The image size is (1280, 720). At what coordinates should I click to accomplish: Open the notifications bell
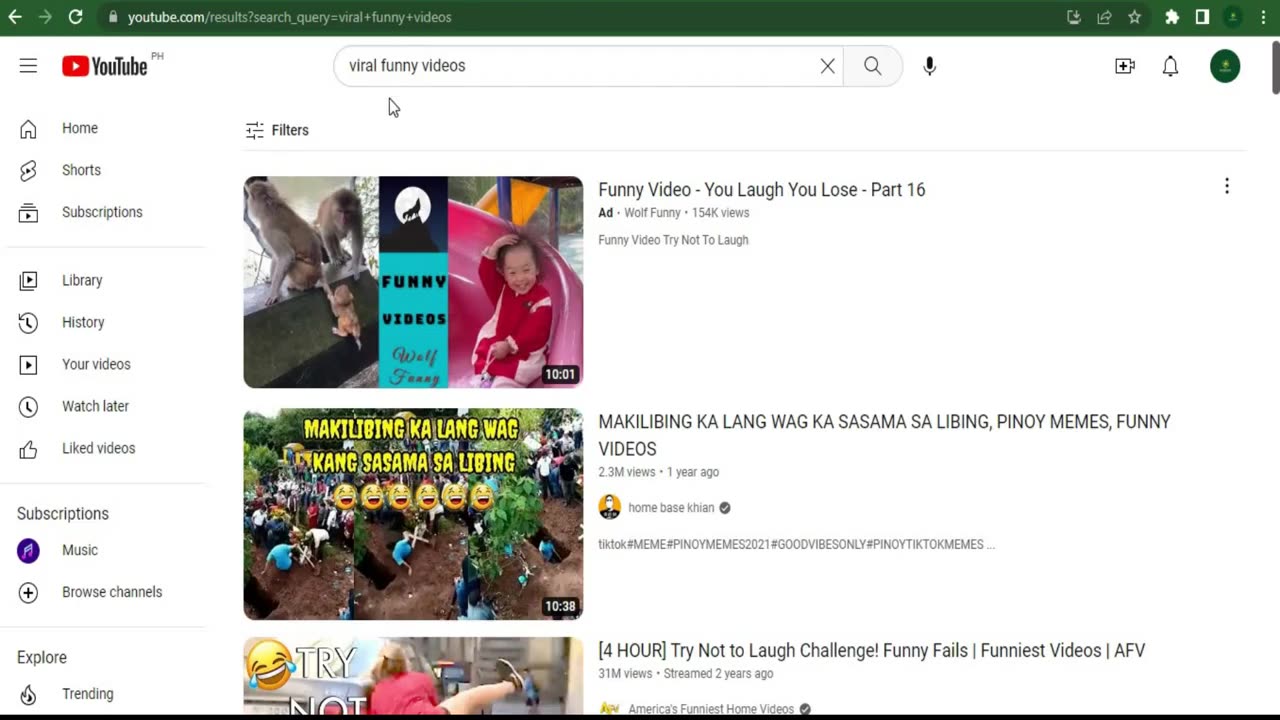1170,66
